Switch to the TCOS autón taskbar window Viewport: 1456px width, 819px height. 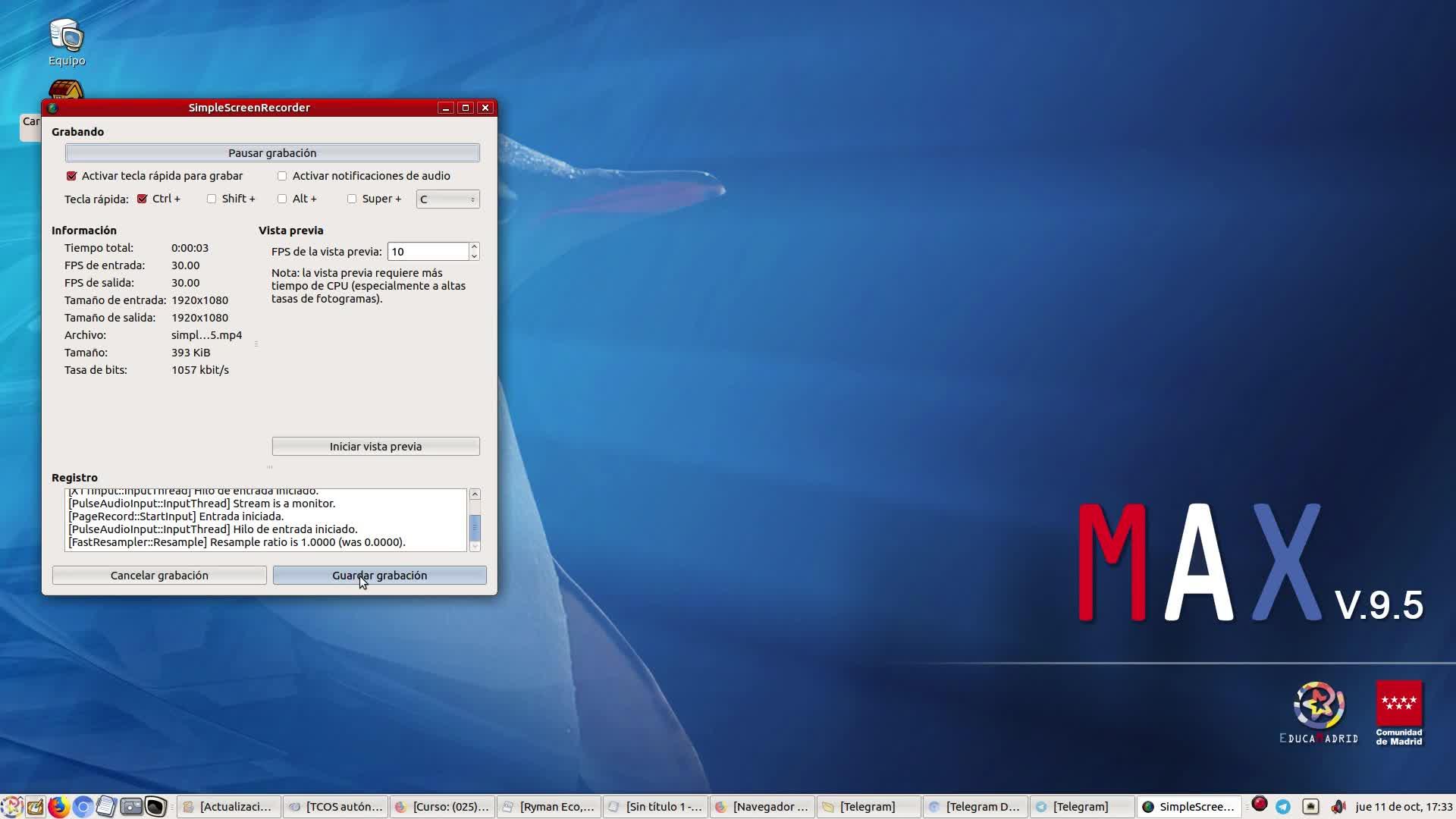335,806
